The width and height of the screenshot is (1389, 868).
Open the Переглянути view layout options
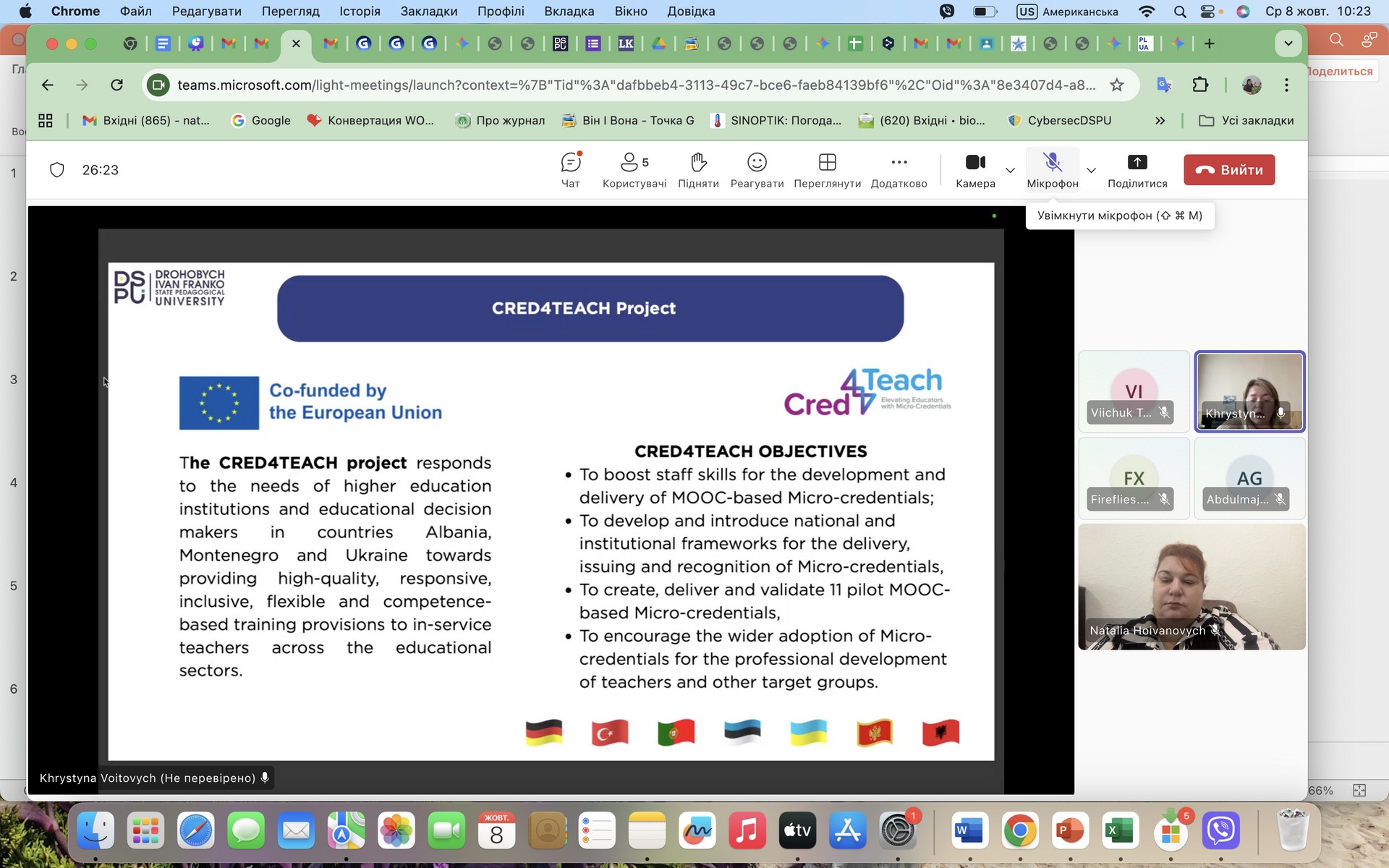tap(827, 169)
